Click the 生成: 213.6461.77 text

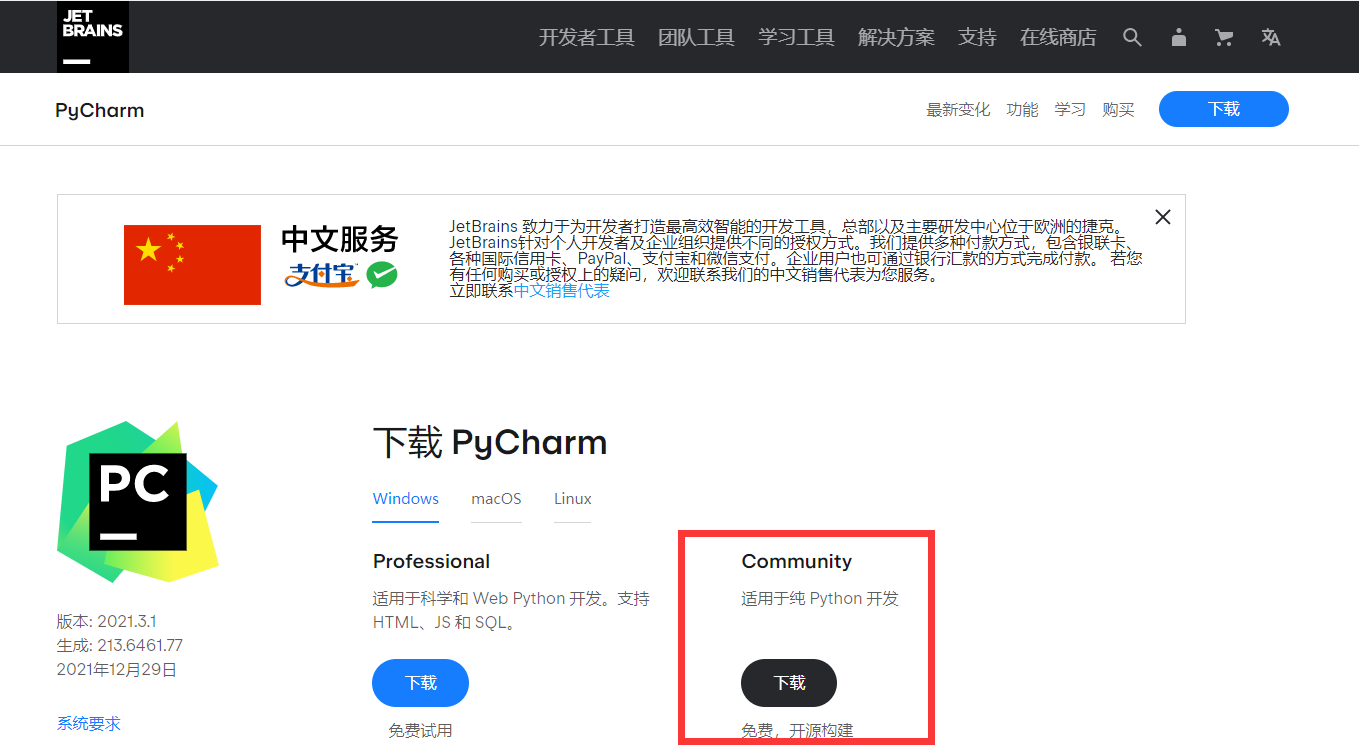[120, 646]
